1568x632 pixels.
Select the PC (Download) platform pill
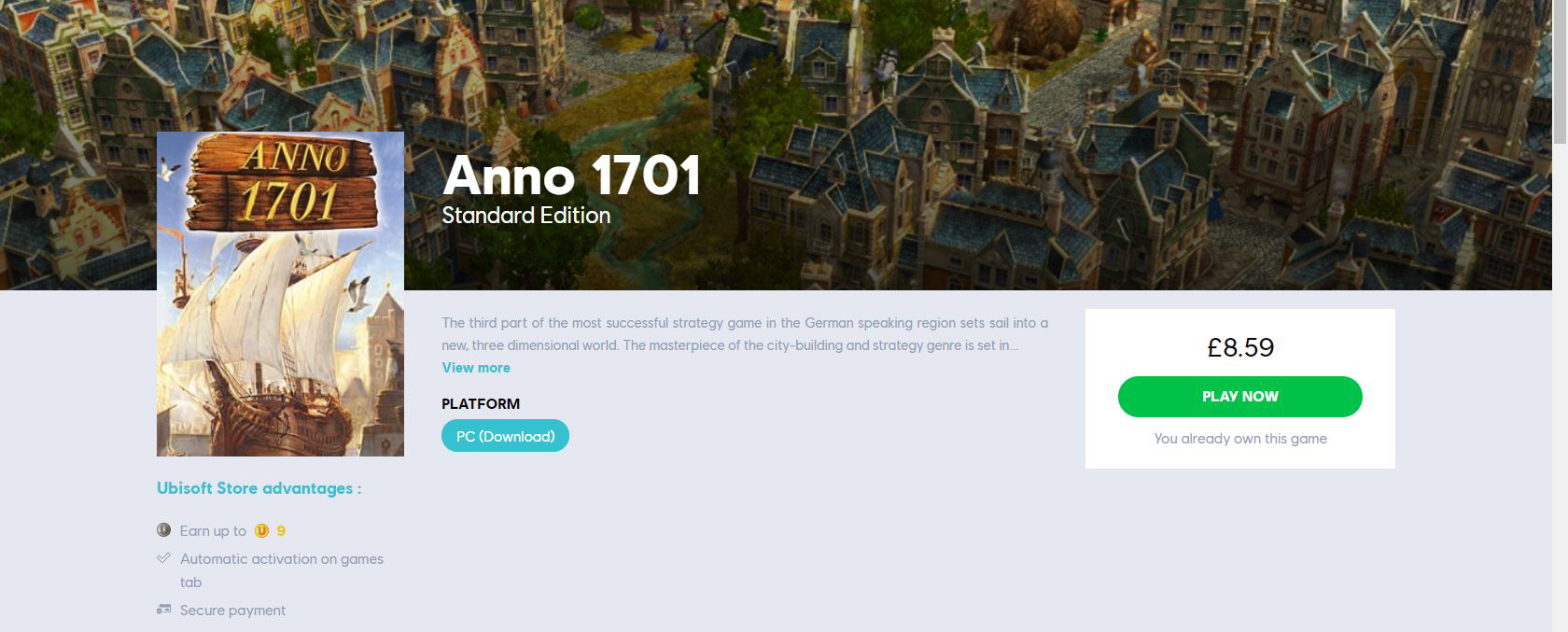coord(505,436)
